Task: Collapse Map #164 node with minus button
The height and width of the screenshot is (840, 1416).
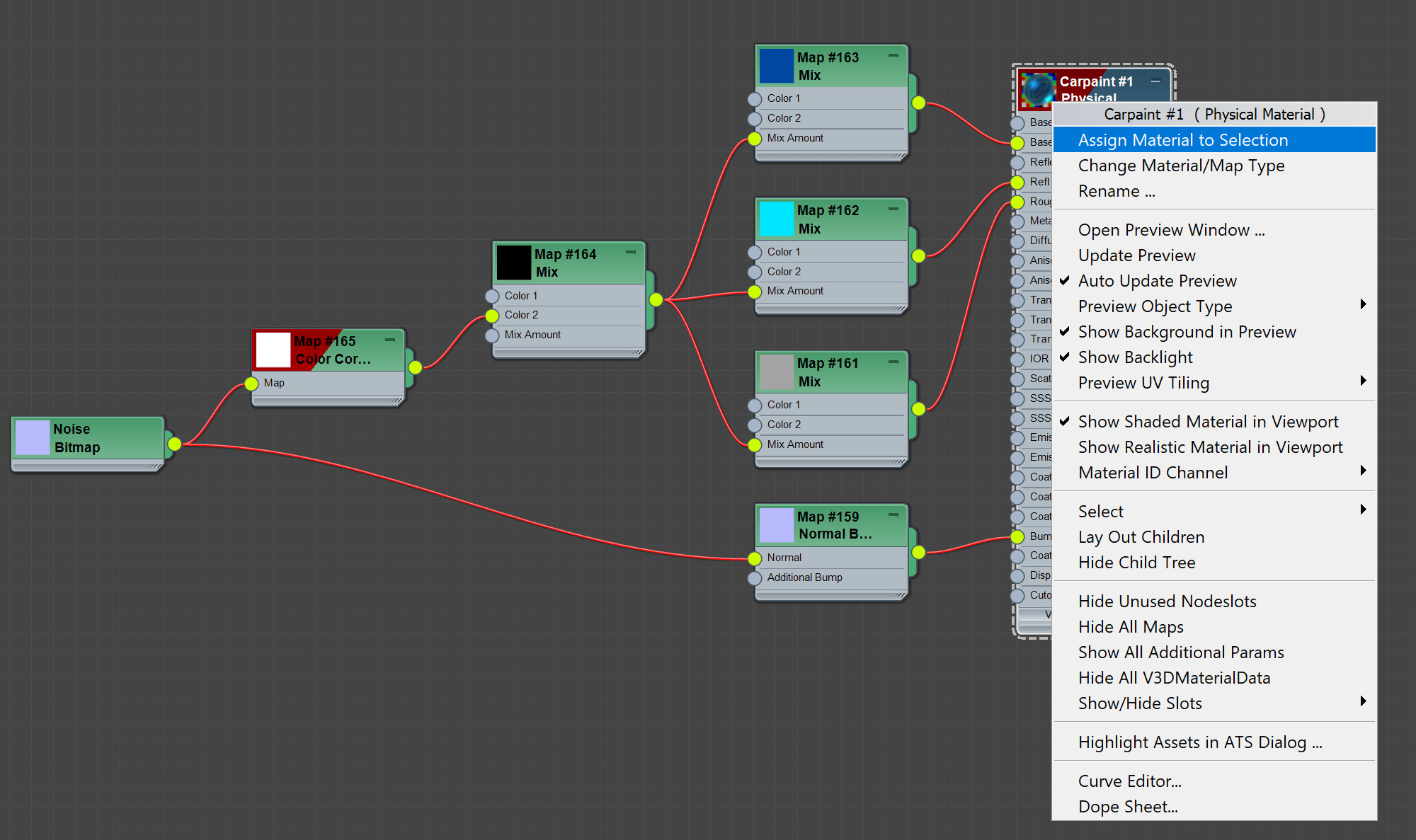Action: click(630, 252)
